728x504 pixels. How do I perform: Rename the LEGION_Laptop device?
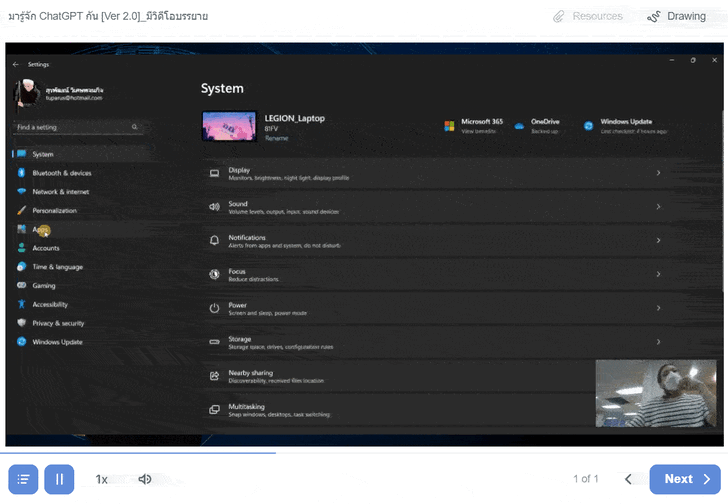coord(276,138)
